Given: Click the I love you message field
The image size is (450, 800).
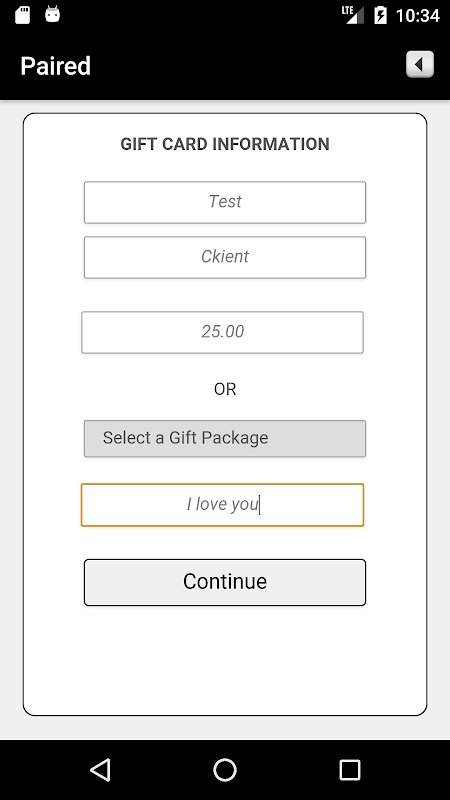Looking at the screenshot, I should tap(222, 505).
